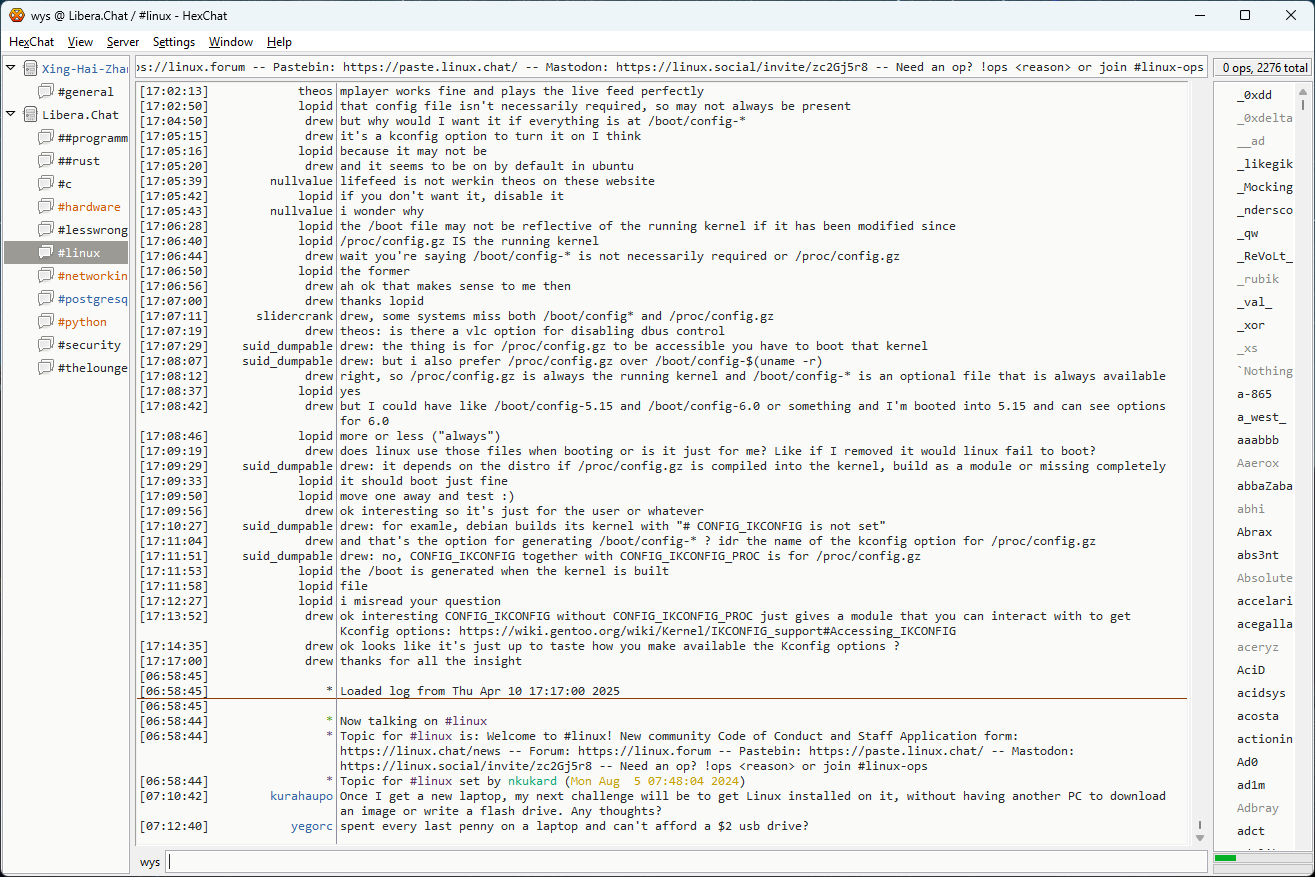Viewport: 1315px width, 877px height.
Task: Collapse the Xing-Hai-Zhan server tree
Action: [11, 68]
